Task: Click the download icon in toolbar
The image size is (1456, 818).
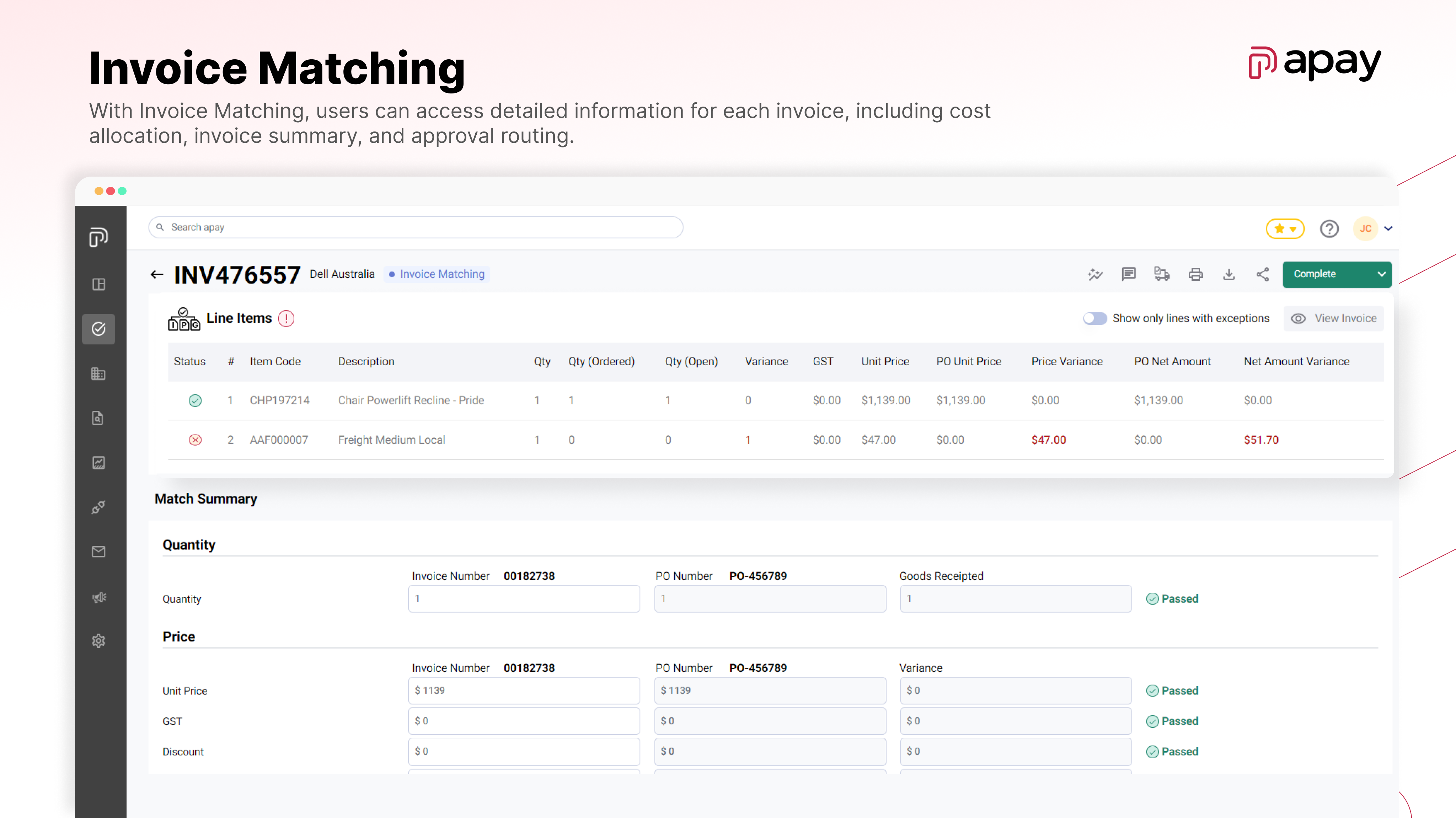Action: (1229, 275)
